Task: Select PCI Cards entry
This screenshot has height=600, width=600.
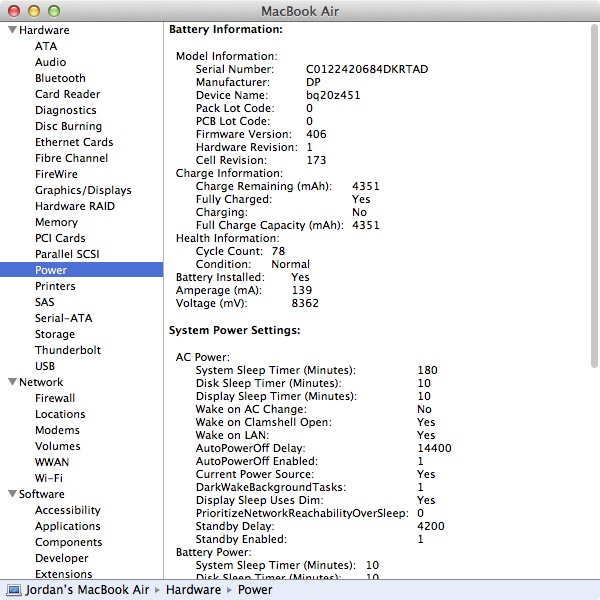Action: coord(60,238)
